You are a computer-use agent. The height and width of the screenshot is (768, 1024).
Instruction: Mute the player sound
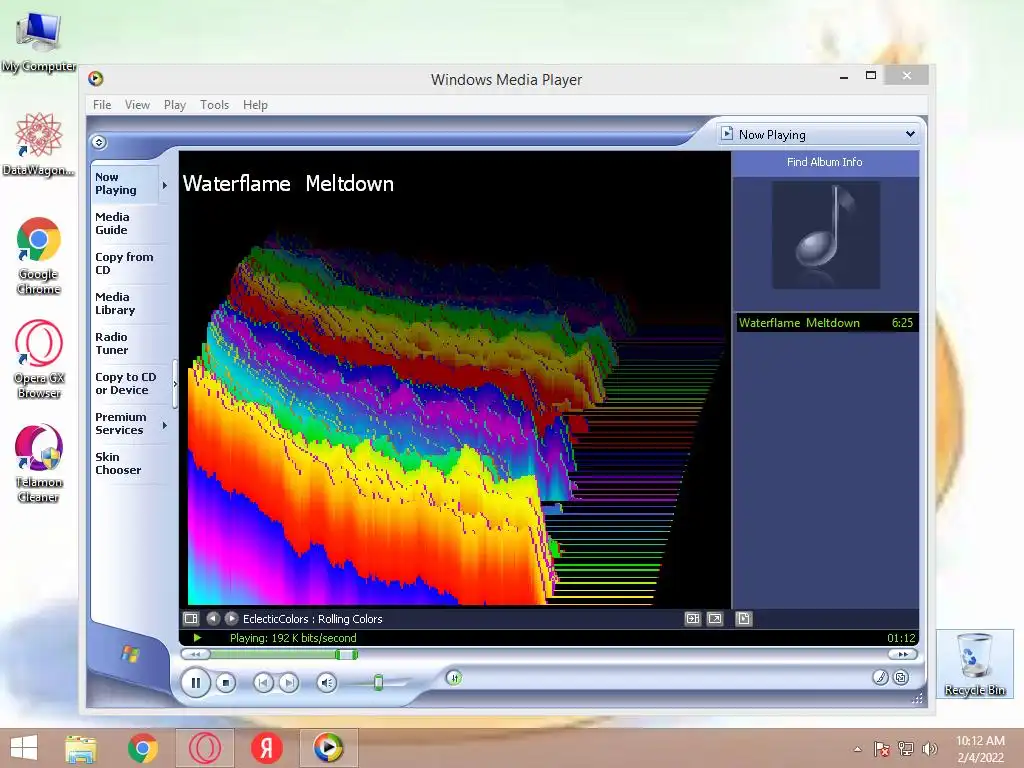[x=327, y=683]
